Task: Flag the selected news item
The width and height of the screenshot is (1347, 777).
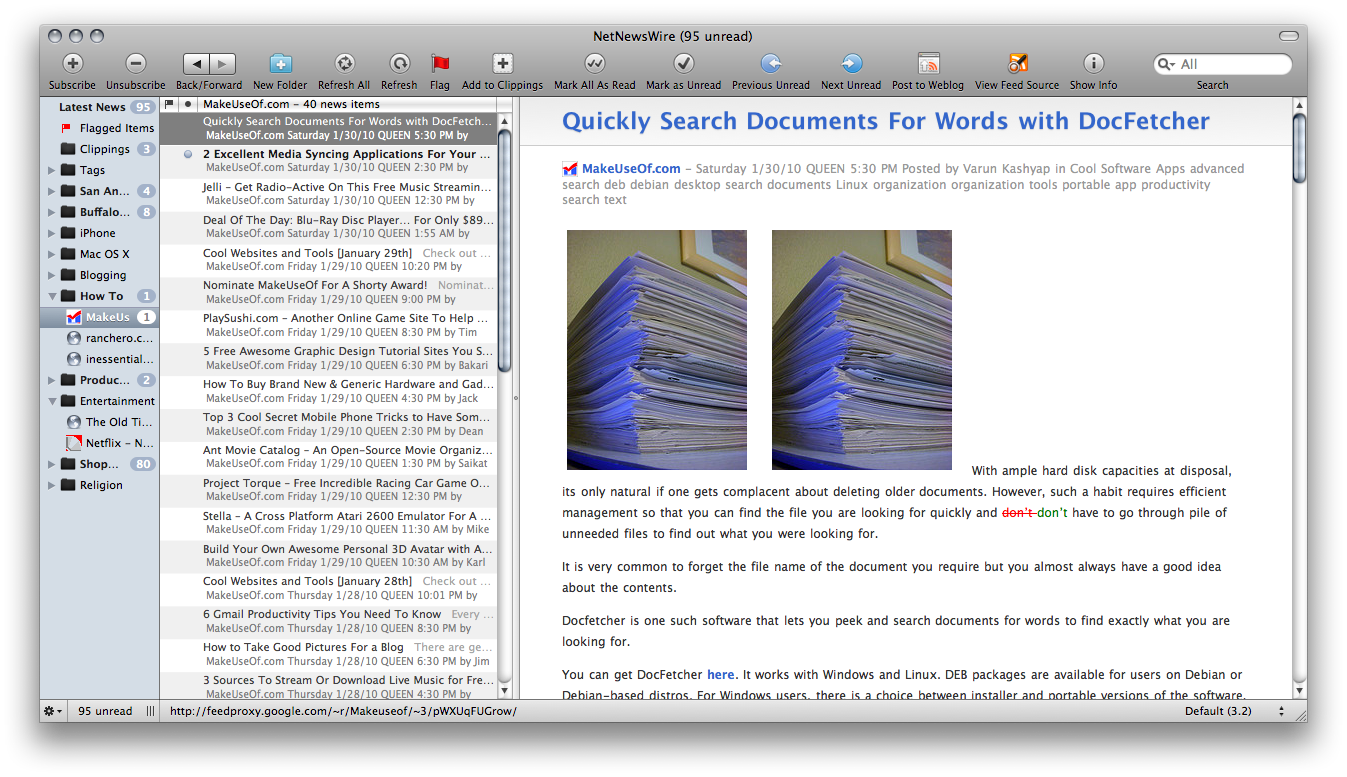Action: click(x=439, y=64)
